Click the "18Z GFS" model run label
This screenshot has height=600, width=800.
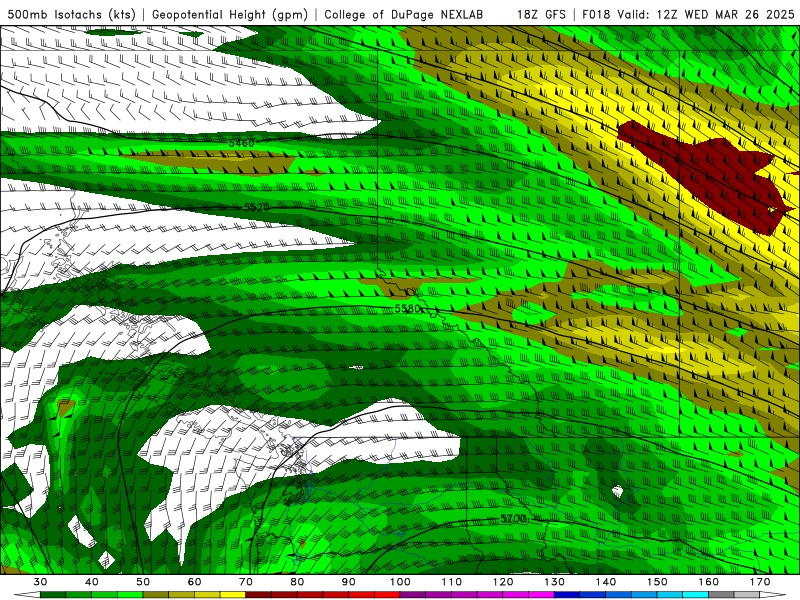click(x=541, y=14)
